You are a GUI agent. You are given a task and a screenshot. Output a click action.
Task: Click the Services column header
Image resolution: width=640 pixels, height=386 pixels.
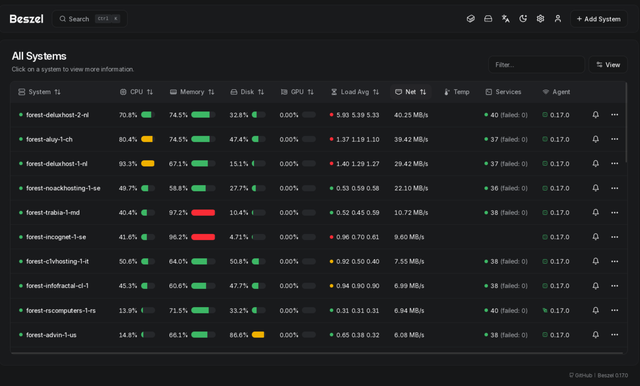coord(503,92)
